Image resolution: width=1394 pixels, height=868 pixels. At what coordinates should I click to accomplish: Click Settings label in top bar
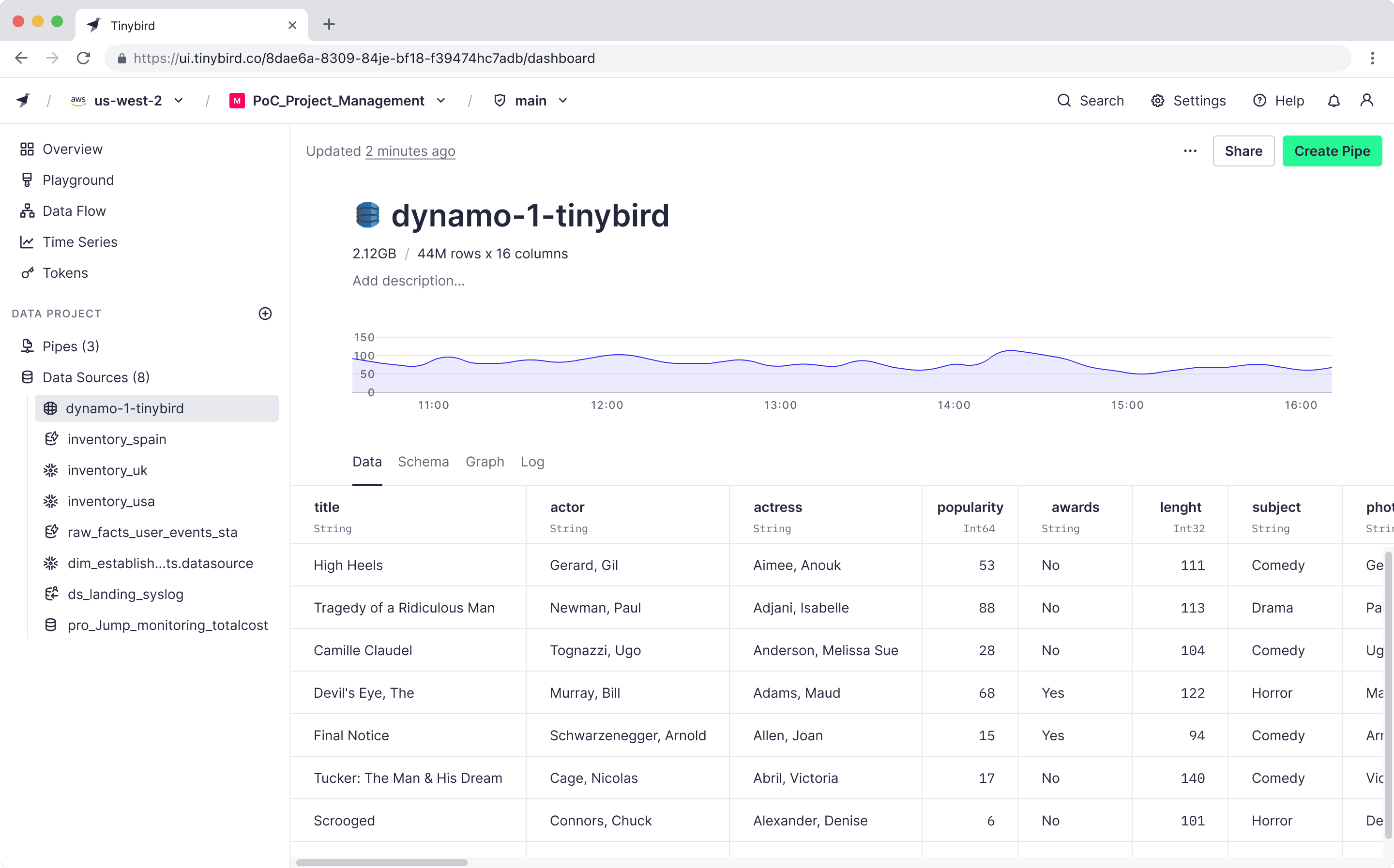[1199, 101]
